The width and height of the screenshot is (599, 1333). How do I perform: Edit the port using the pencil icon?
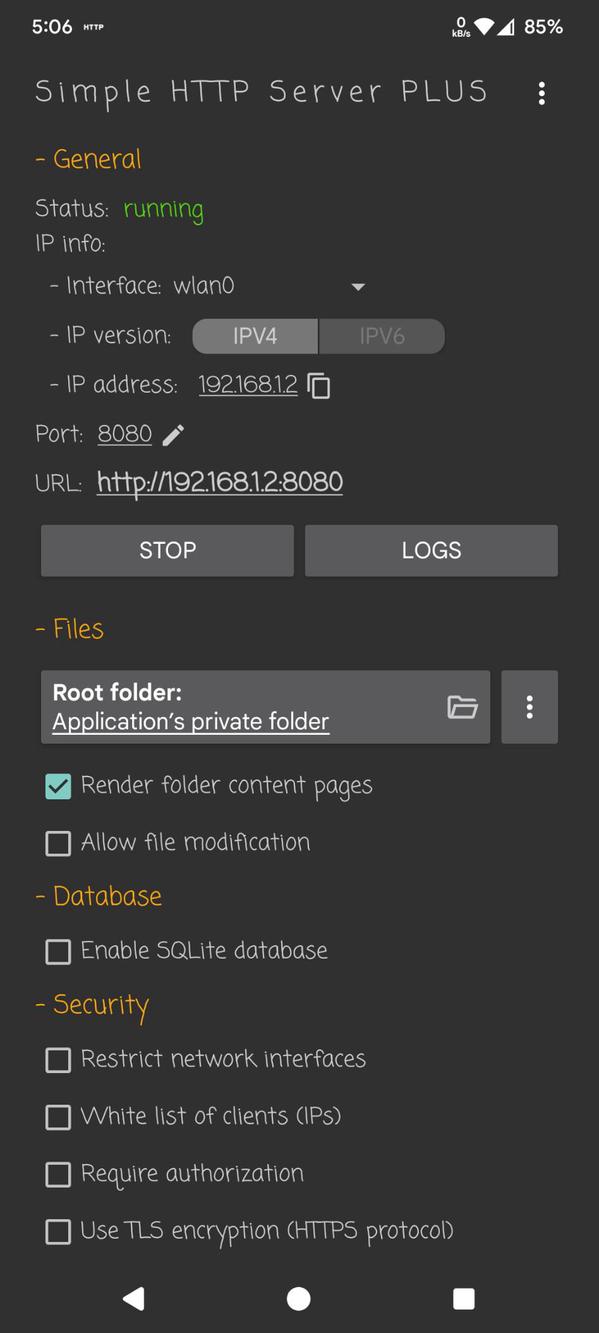coord(172,434)
